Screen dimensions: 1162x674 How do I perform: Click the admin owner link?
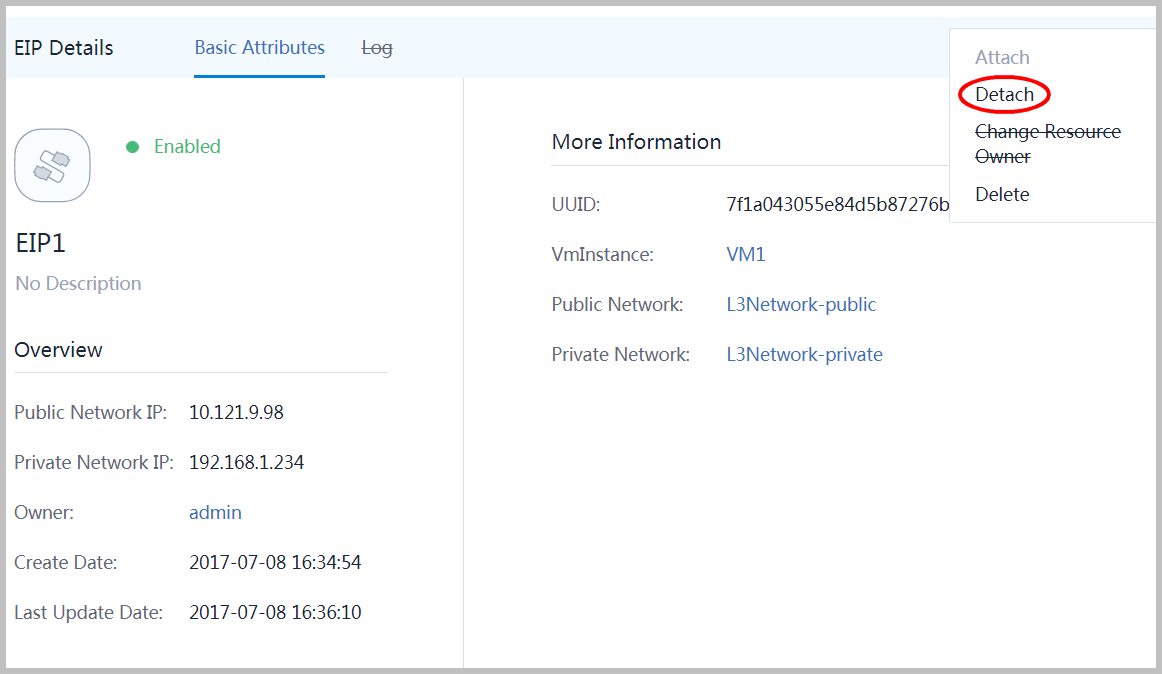click(x=215, y=512)
